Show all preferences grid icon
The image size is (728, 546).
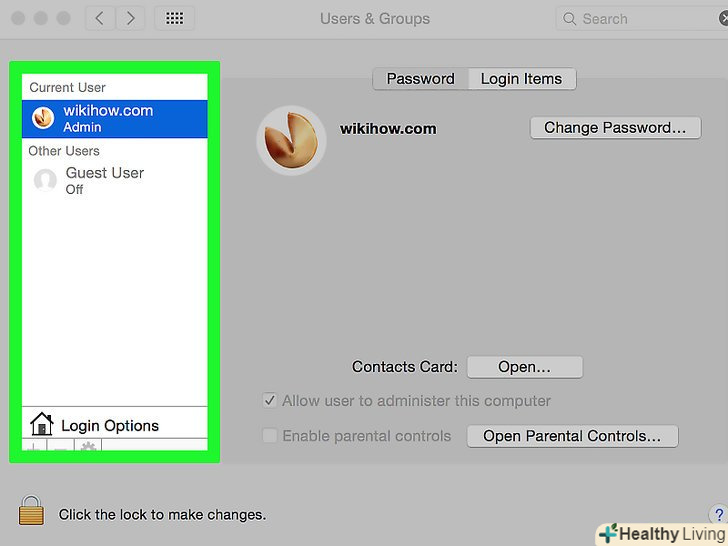click(x=175, y=19)
